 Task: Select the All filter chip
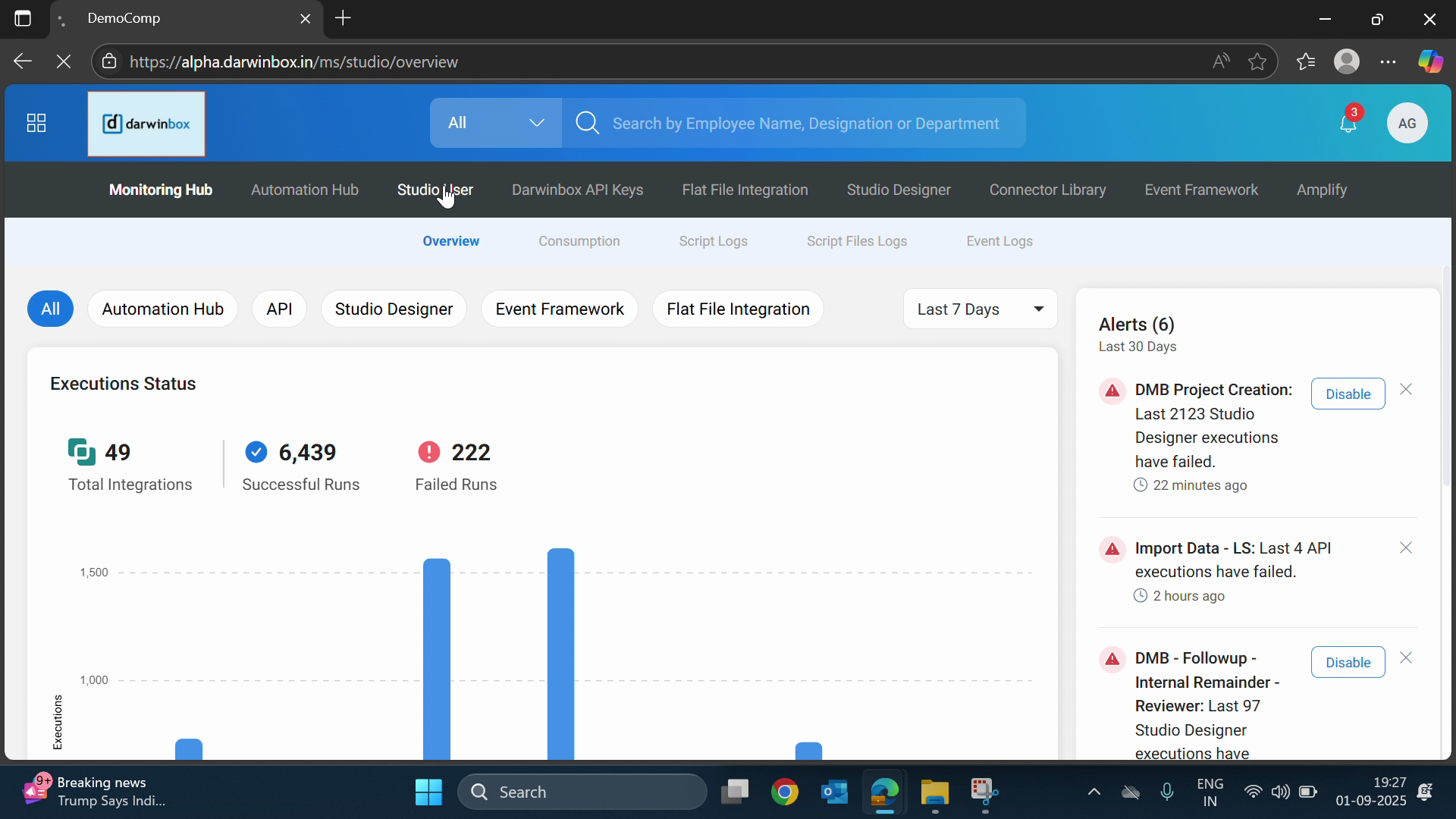[x=50, y=309]
